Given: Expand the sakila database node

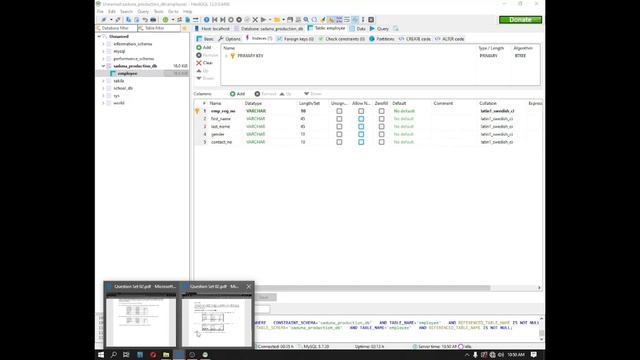Looking at the screenshot, I should [x=103, y=81].
